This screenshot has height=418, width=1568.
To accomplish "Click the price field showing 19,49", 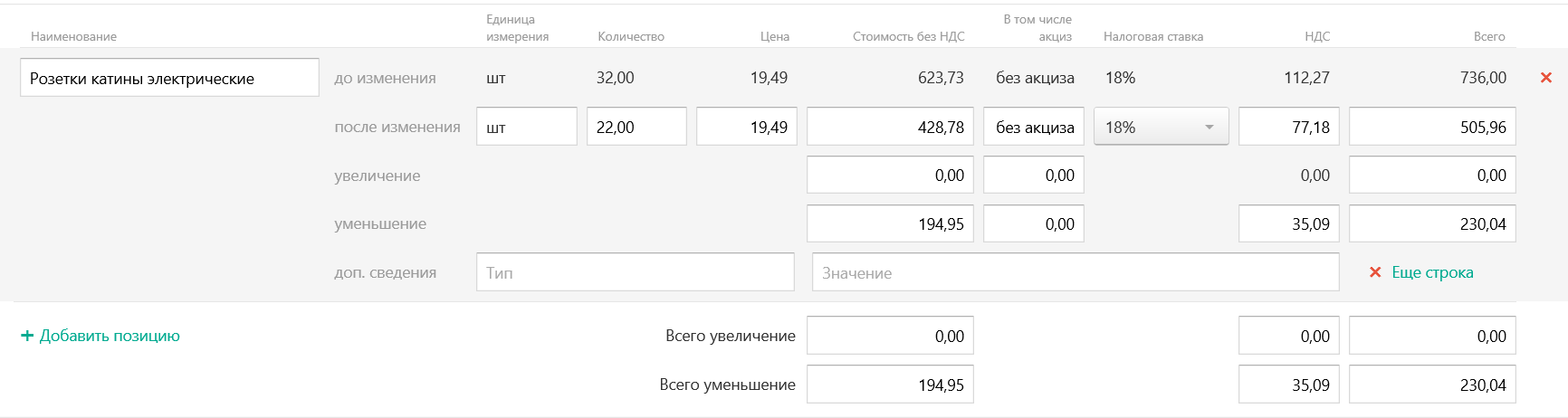I will 746,127.
